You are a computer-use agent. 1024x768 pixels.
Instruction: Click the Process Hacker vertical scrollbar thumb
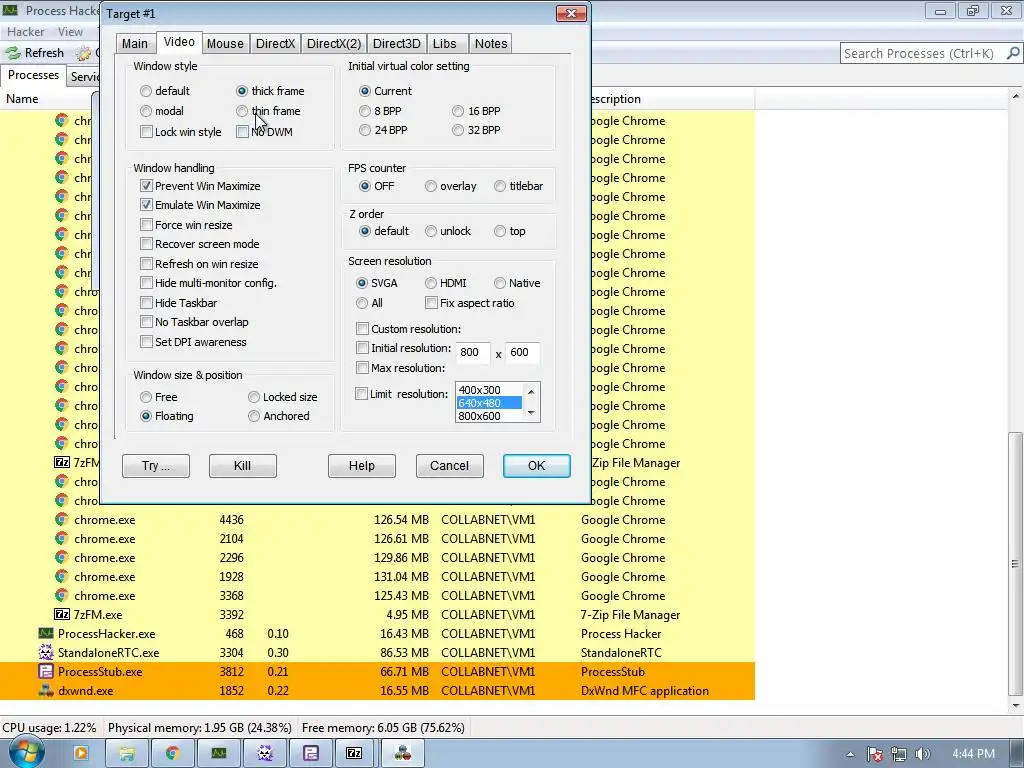[x=1016, y=564]
